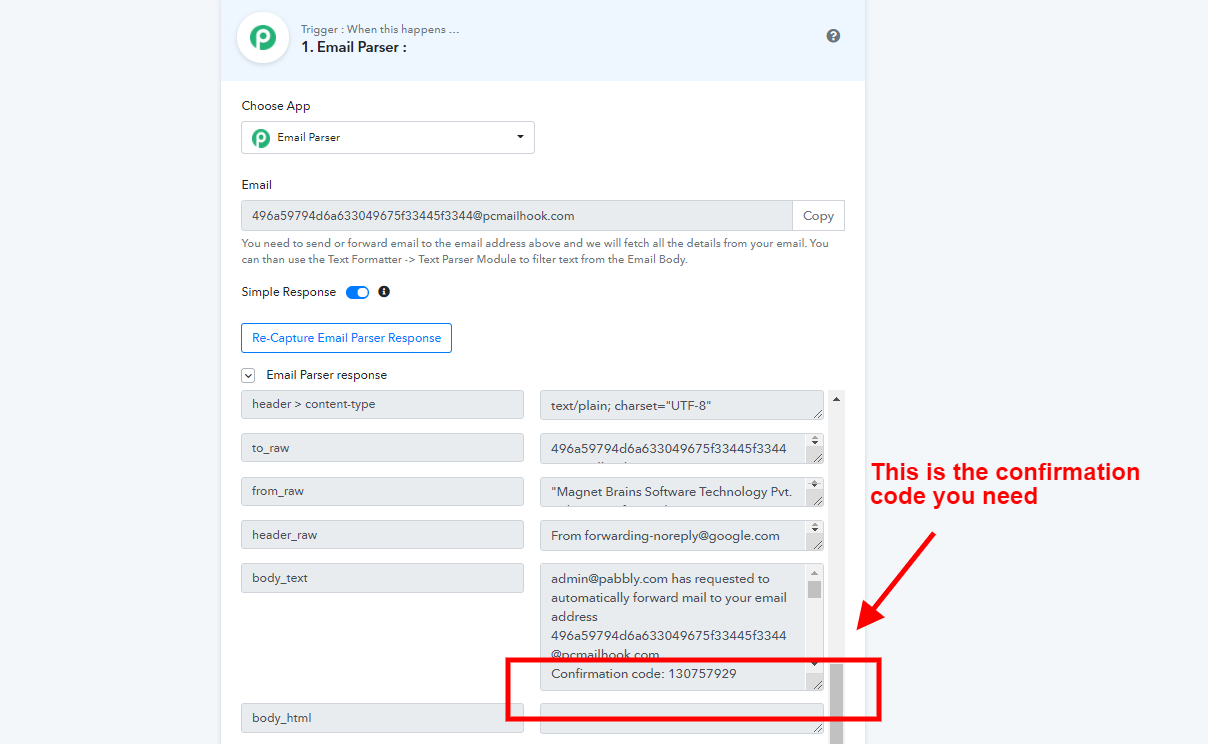Click the to_raw textarea scroll stepper
The height and width of the screenshot is (744, 1208).
pos(814,440)
